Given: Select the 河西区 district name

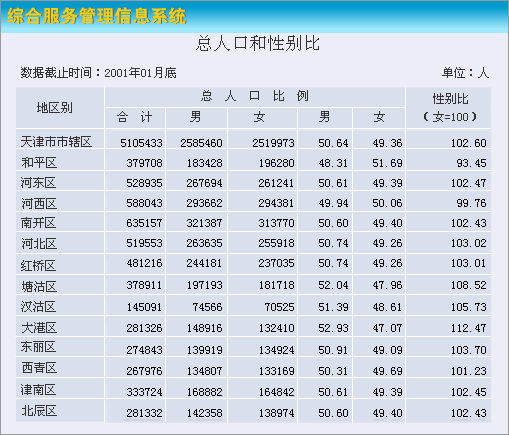Looking at the screenshot, I should click(x=39, y=203).
